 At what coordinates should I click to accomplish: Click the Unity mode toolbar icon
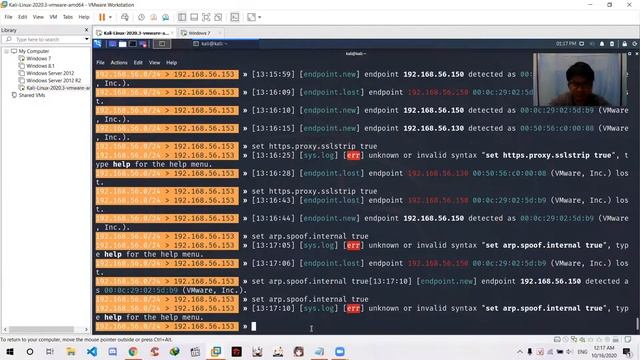click(x=218, y=17)
